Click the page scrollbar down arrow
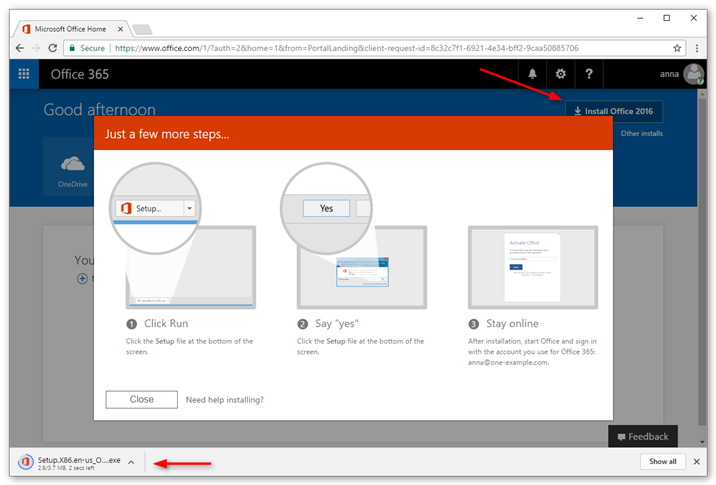This screenshot has width=716, height=485. point(702,442)
